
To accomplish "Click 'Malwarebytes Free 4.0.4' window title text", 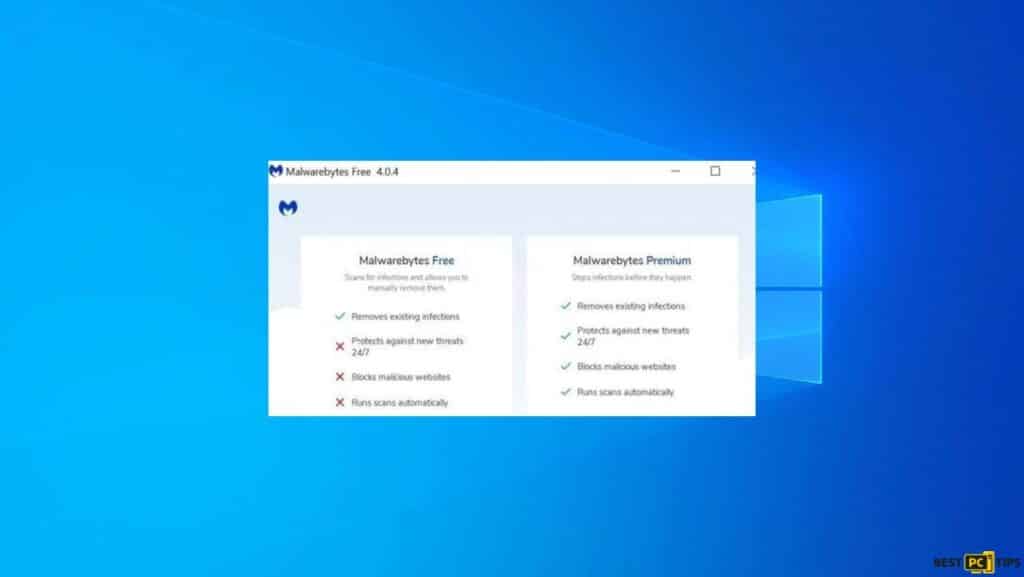I will [342, 172].
